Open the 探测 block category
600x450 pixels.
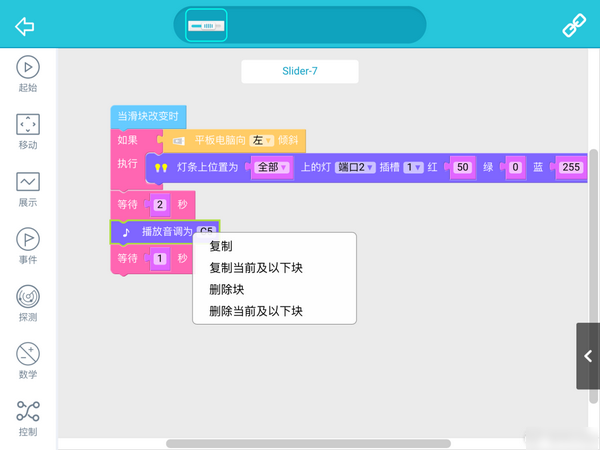click(x=28, y=304)
